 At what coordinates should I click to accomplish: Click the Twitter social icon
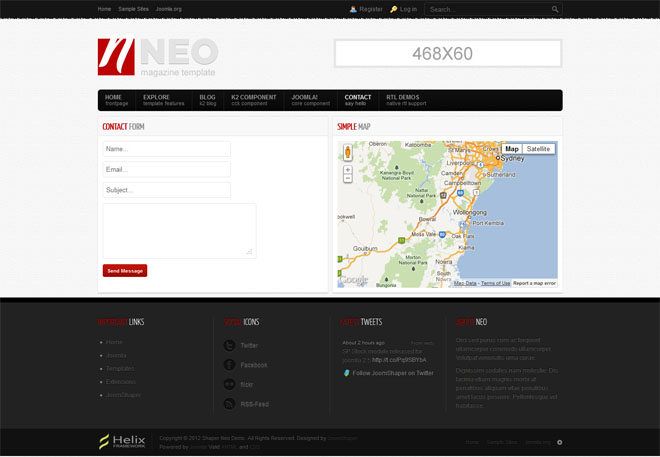coord(229,345)
